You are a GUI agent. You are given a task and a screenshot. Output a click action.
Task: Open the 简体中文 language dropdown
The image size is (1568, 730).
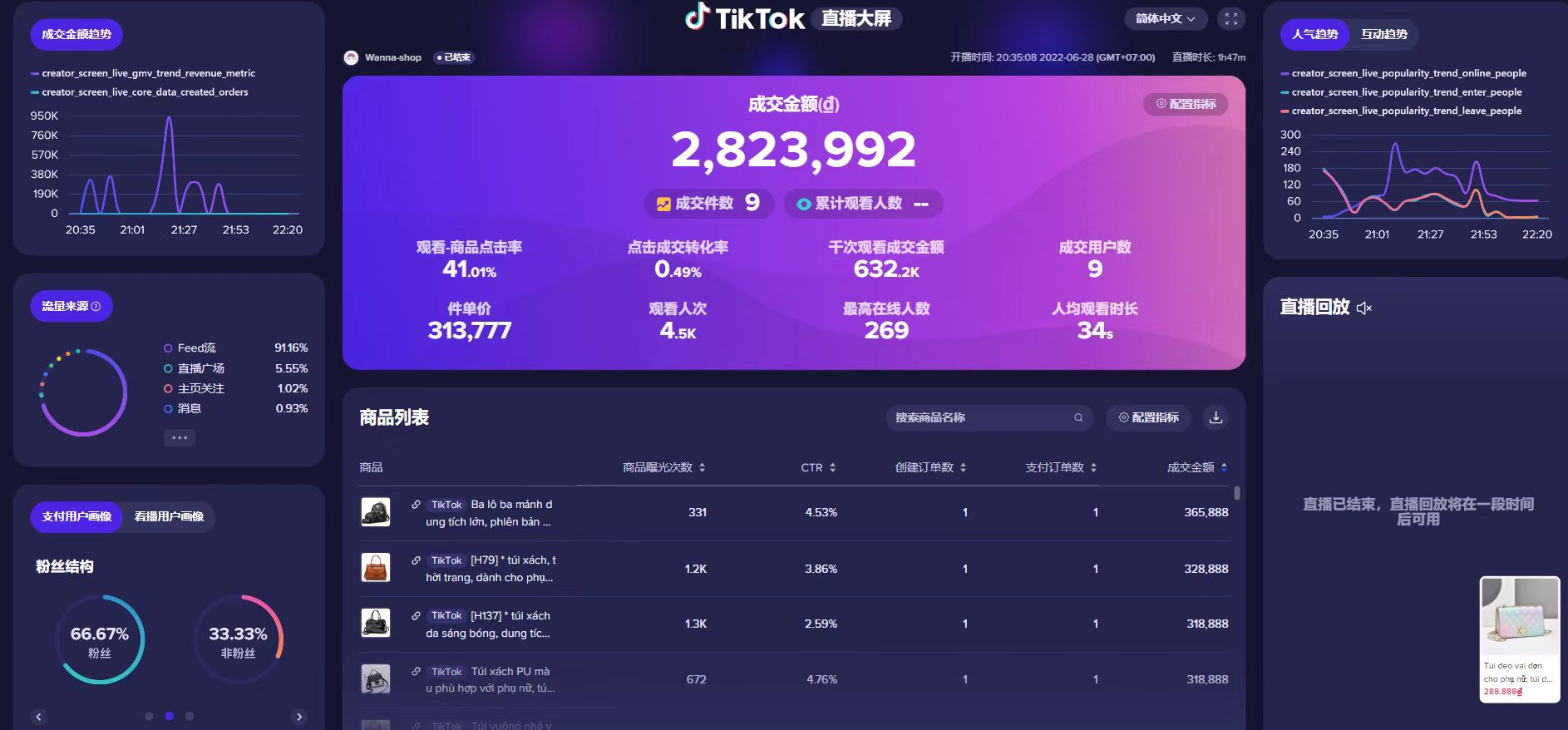point(1166,18)
